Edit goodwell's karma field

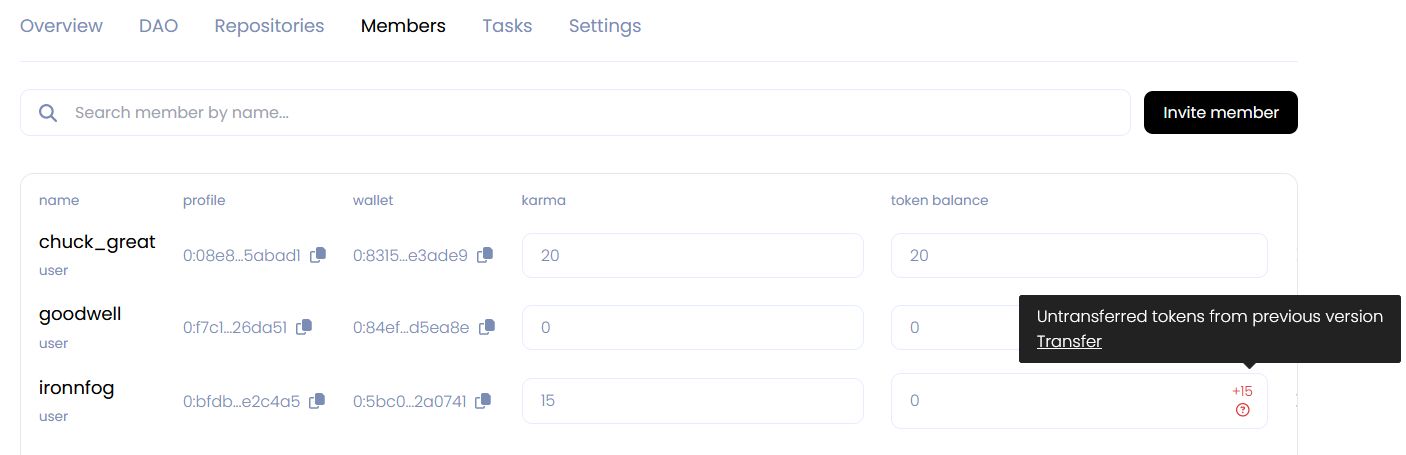click(x=692, y=328)
